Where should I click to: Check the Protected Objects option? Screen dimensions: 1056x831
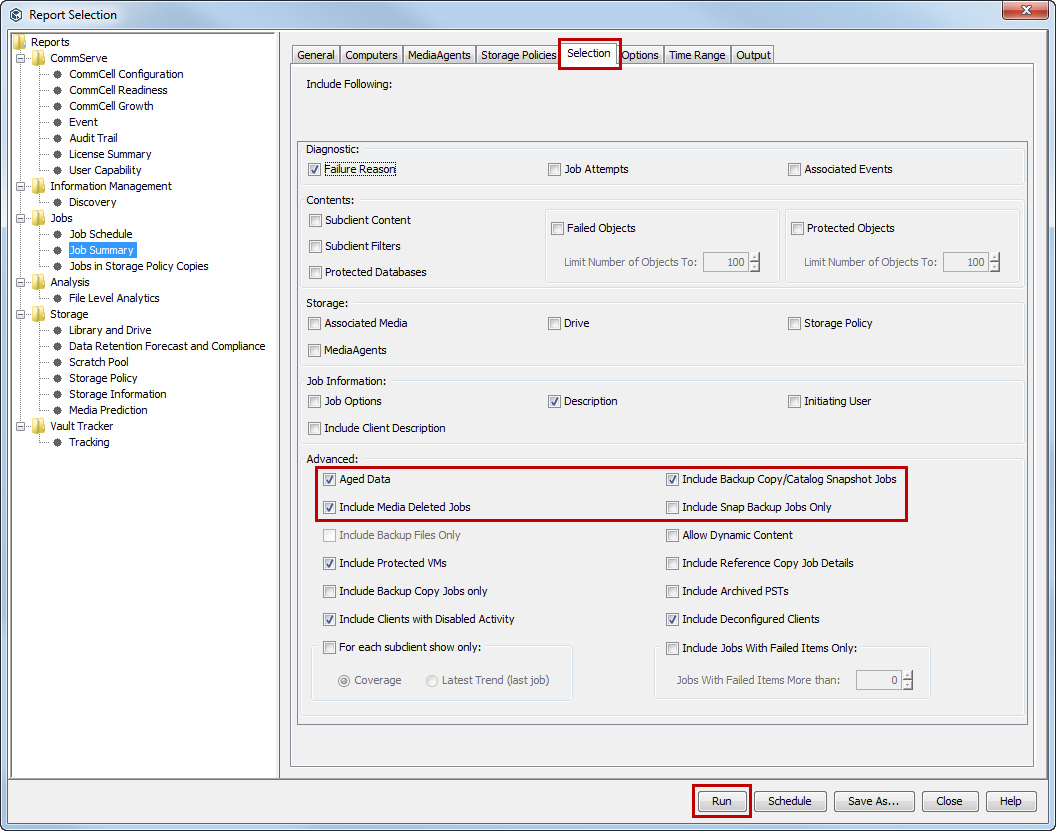click(797, 228)
